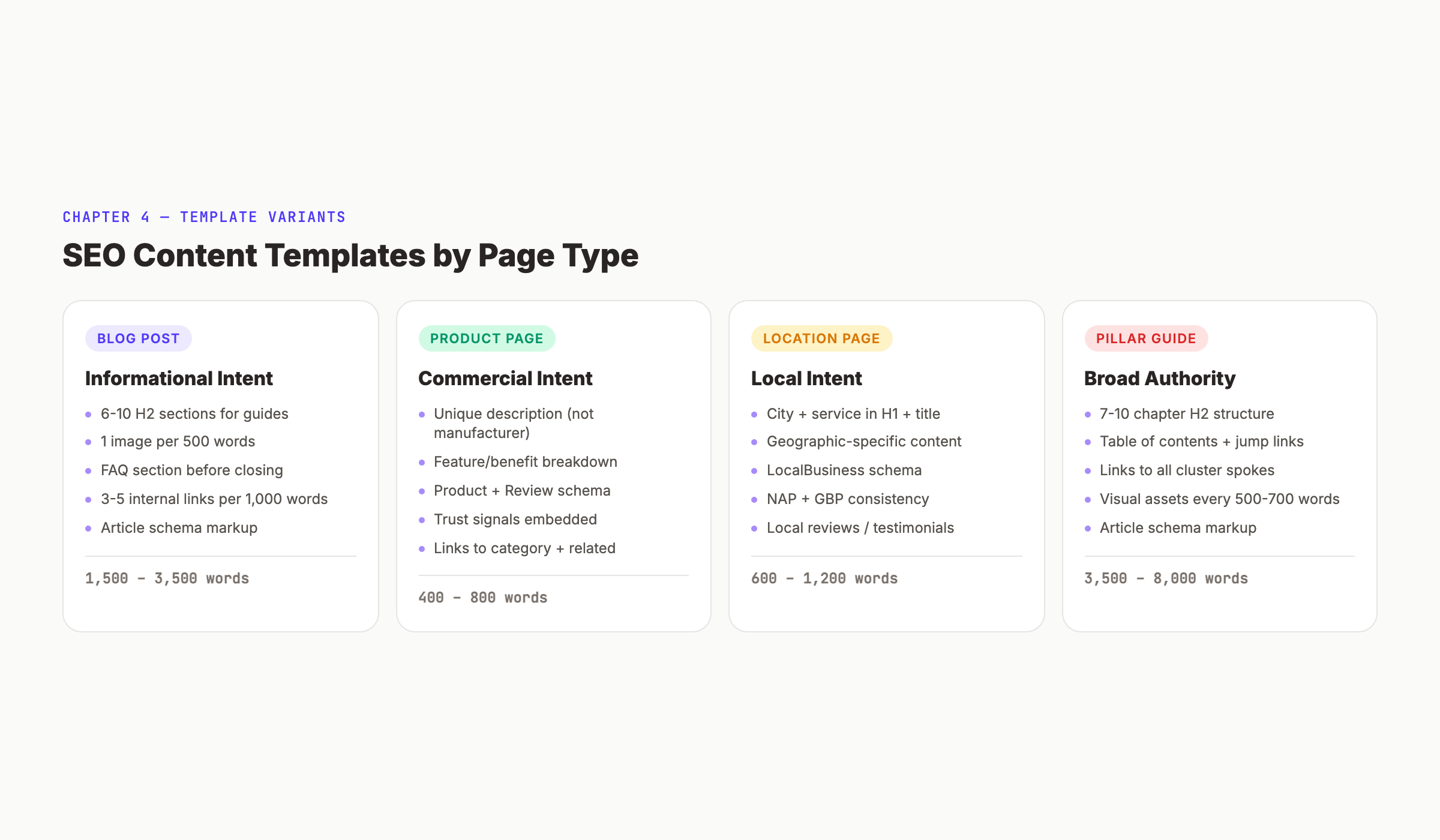
Task: Open the Commercial Intent card heading
Action: 505,379
